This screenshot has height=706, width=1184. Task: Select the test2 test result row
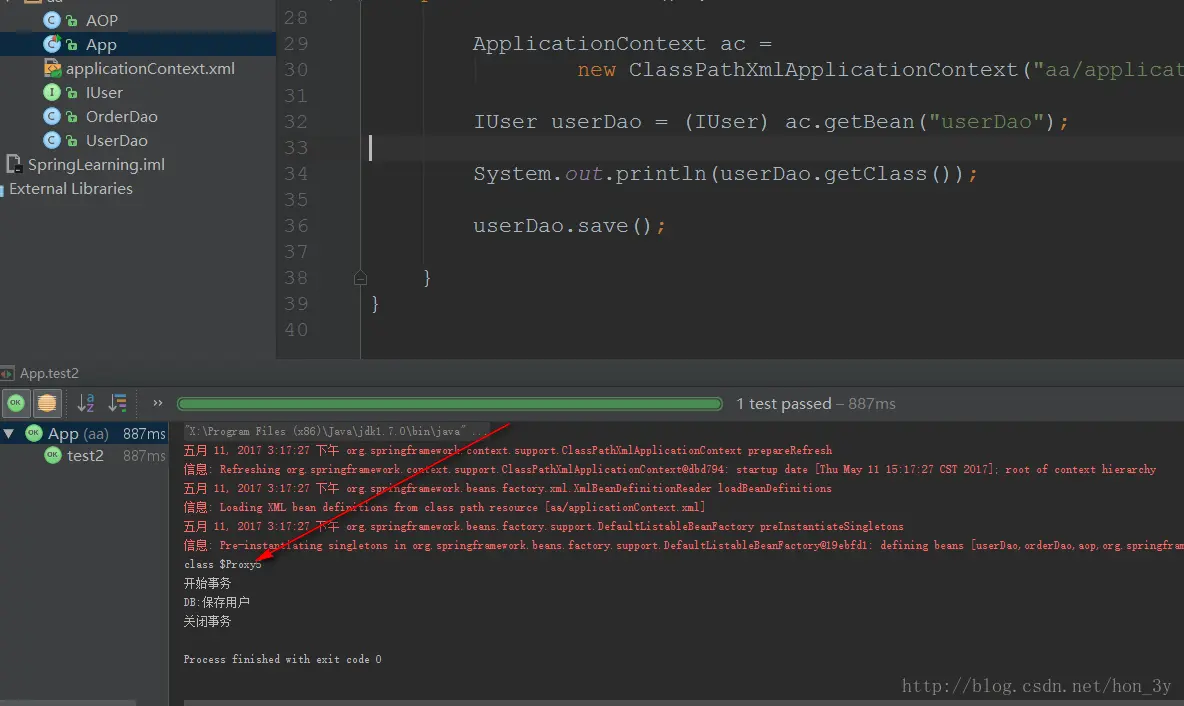tap(84, 455)
